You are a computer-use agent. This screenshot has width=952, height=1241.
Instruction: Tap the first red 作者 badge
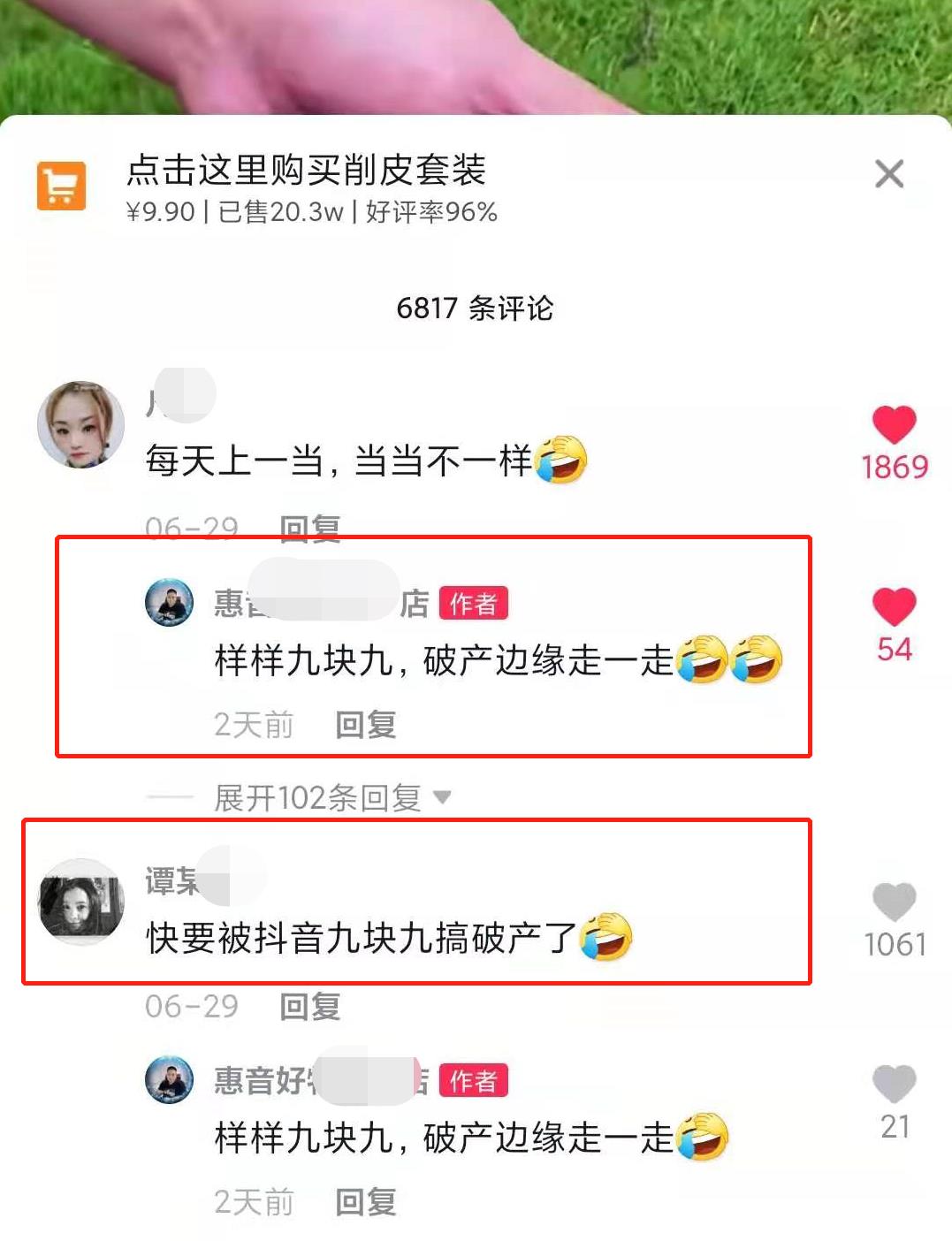pyautogui.click(x=473, y=604)
